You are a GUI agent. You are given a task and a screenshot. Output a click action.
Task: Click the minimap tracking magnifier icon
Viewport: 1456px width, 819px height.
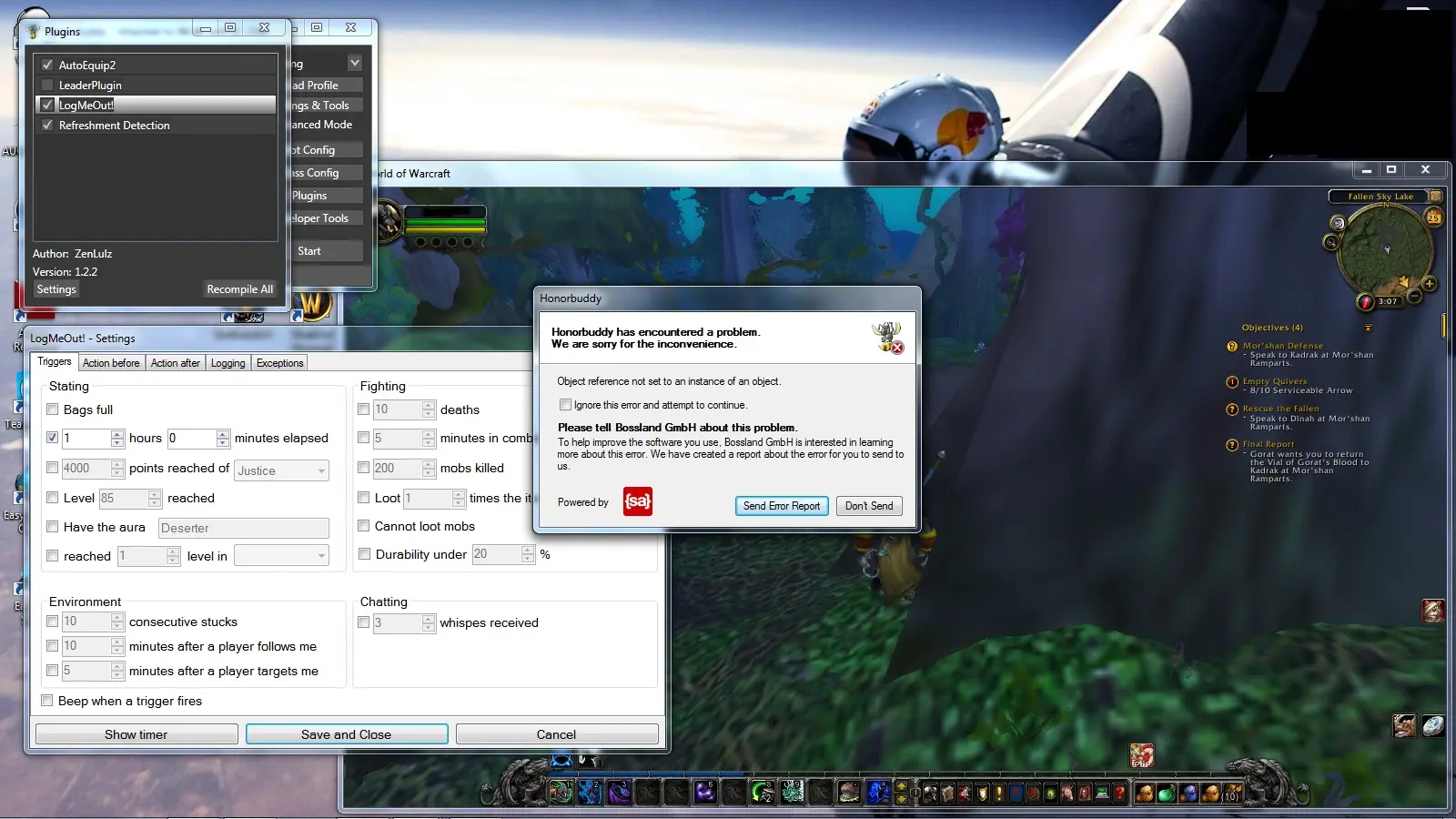pos(1331,242)
